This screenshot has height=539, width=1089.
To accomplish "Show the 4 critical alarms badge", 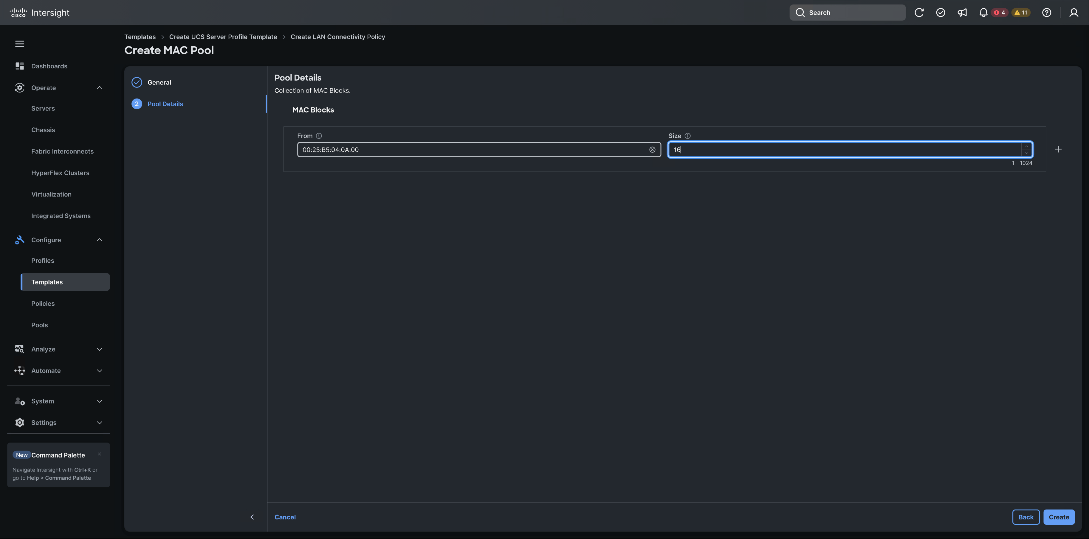I will pyautogui.click(x=999, y=13).
